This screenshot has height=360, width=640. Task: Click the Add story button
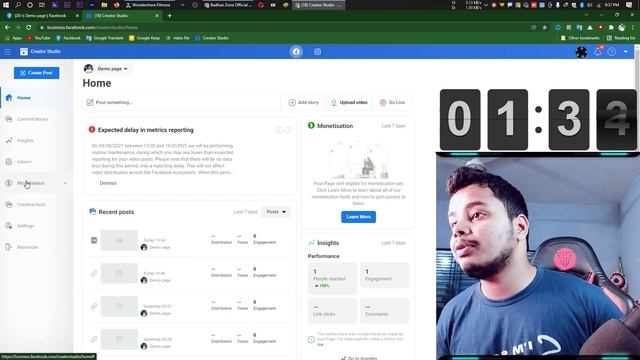coord(304,102)
